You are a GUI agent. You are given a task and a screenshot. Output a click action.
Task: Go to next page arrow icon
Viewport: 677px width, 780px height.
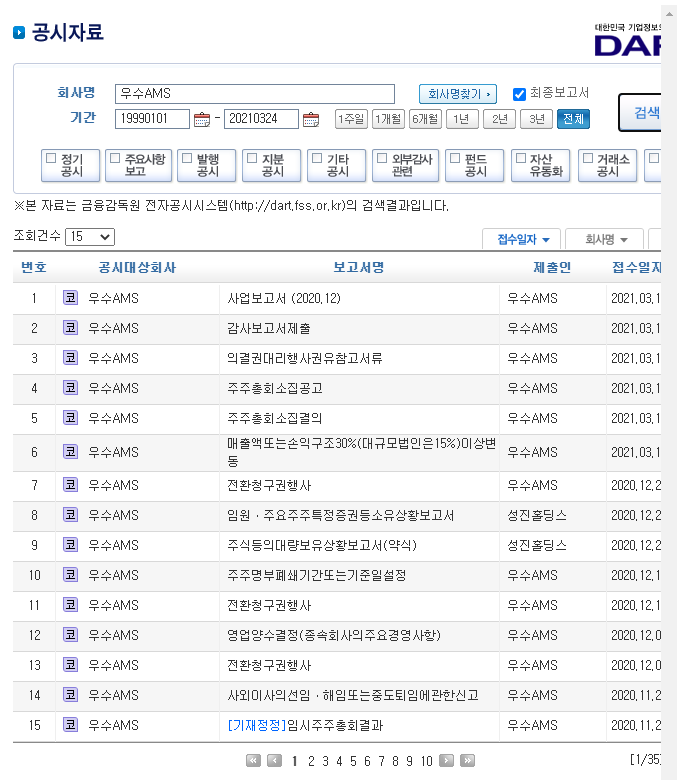click(x=447, y=761)
